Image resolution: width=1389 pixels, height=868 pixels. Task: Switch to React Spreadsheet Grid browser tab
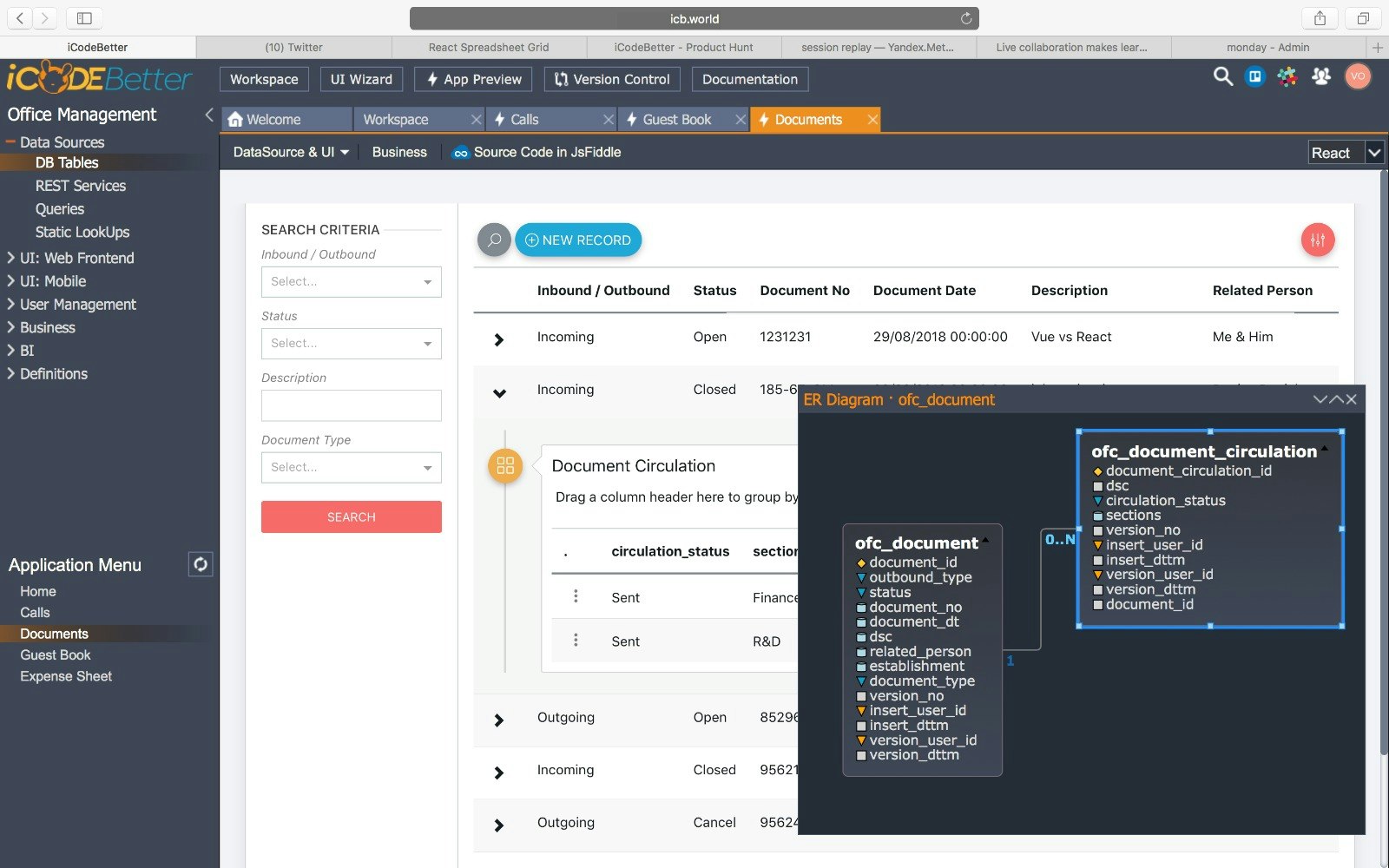click(489, 47)
